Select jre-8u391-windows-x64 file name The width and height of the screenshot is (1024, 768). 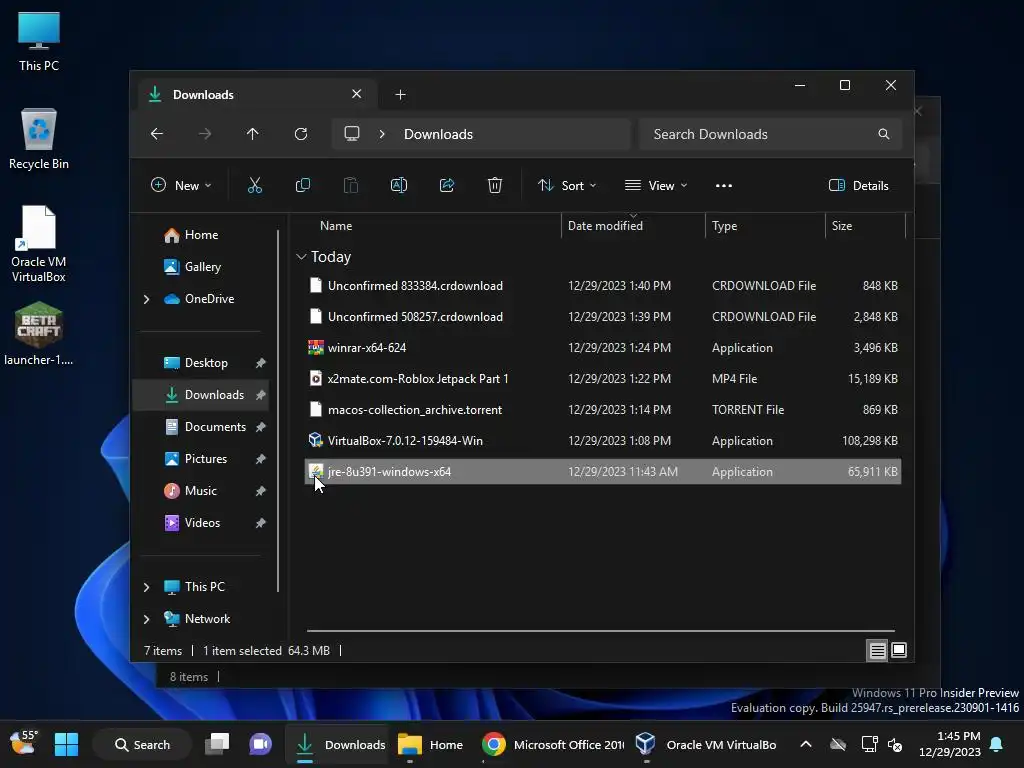click(x=389, y=472)
